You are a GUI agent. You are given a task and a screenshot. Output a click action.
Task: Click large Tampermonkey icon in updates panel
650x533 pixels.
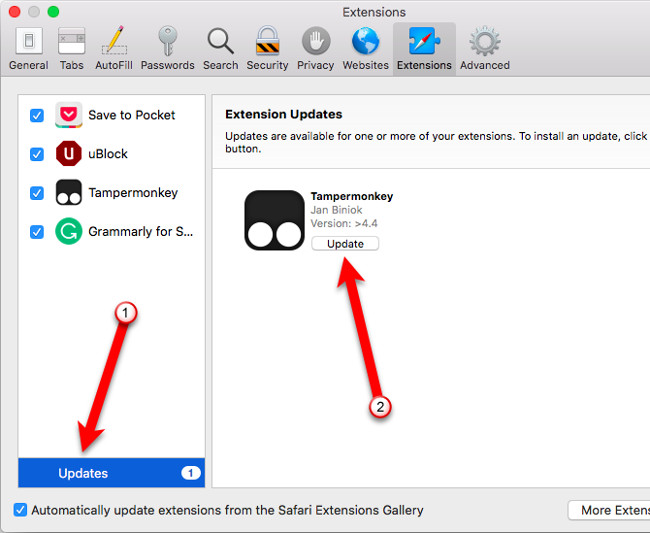(x=274, y=220)
